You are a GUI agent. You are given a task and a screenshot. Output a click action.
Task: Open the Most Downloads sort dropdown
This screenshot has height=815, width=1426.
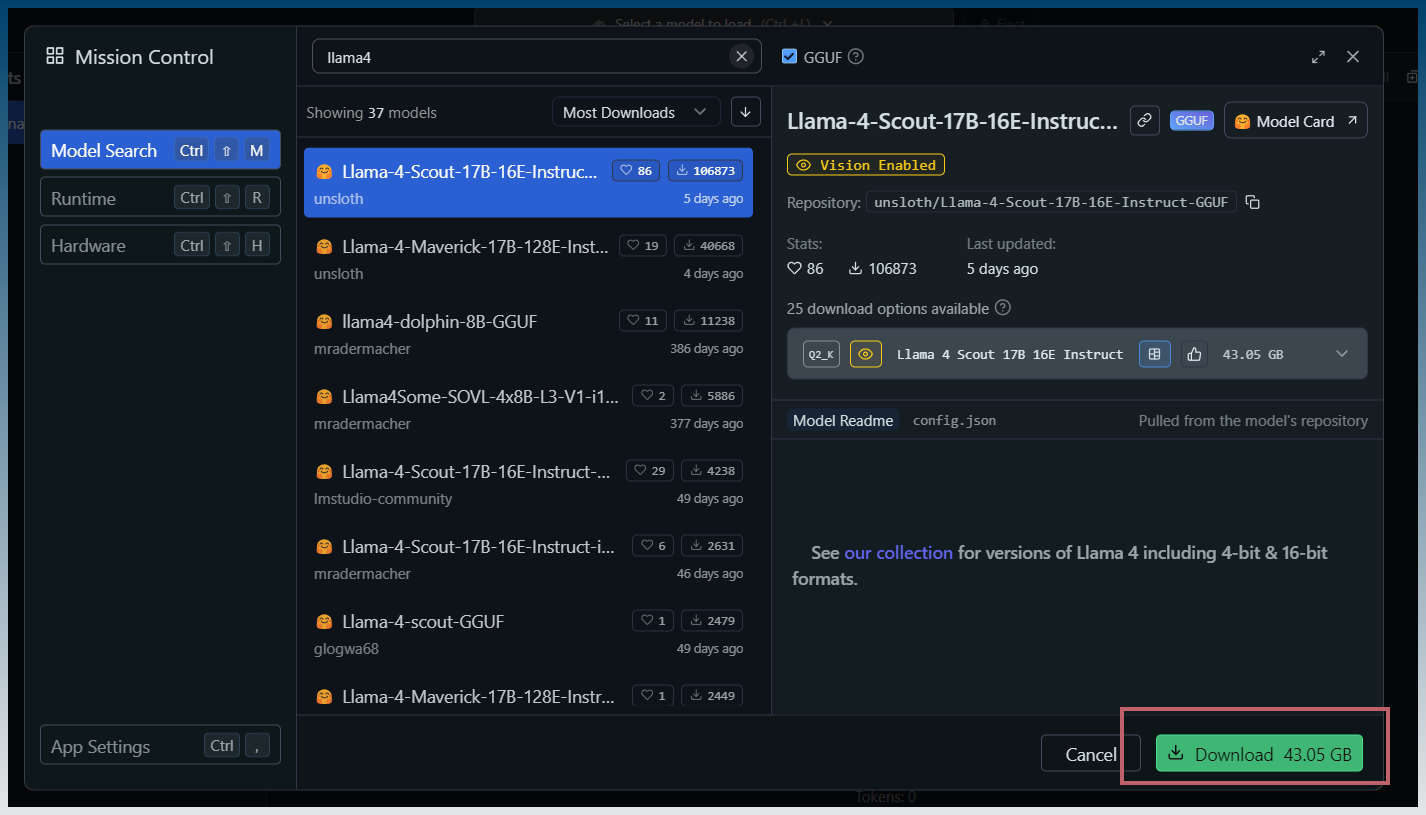[635, 112]
